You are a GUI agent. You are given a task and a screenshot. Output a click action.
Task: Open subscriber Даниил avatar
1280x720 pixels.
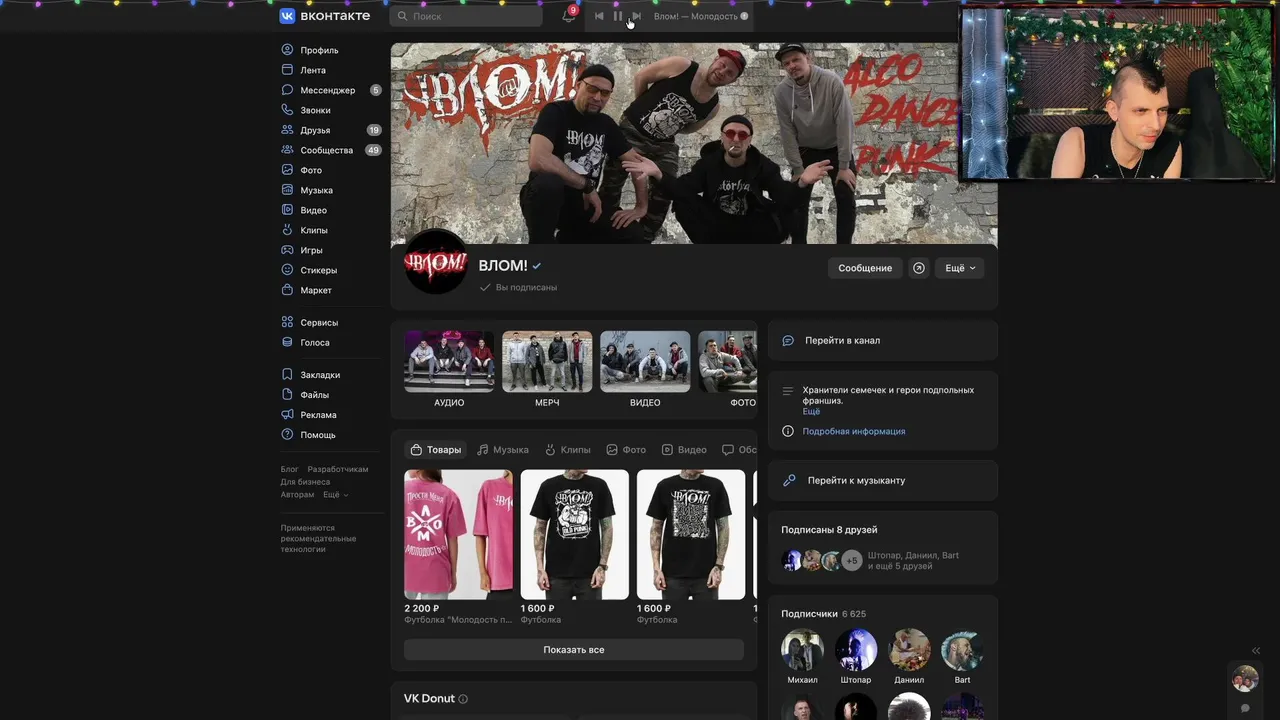[909, 650]
